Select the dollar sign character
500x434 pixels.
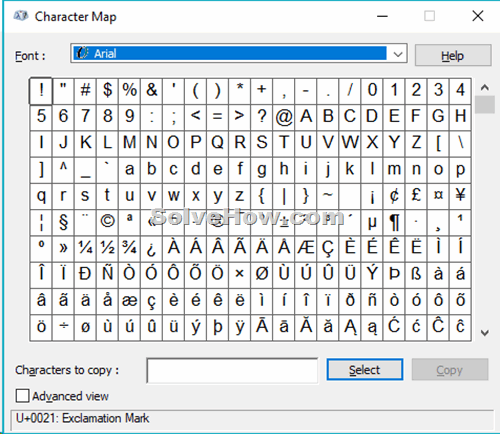[x=107, y=91]
